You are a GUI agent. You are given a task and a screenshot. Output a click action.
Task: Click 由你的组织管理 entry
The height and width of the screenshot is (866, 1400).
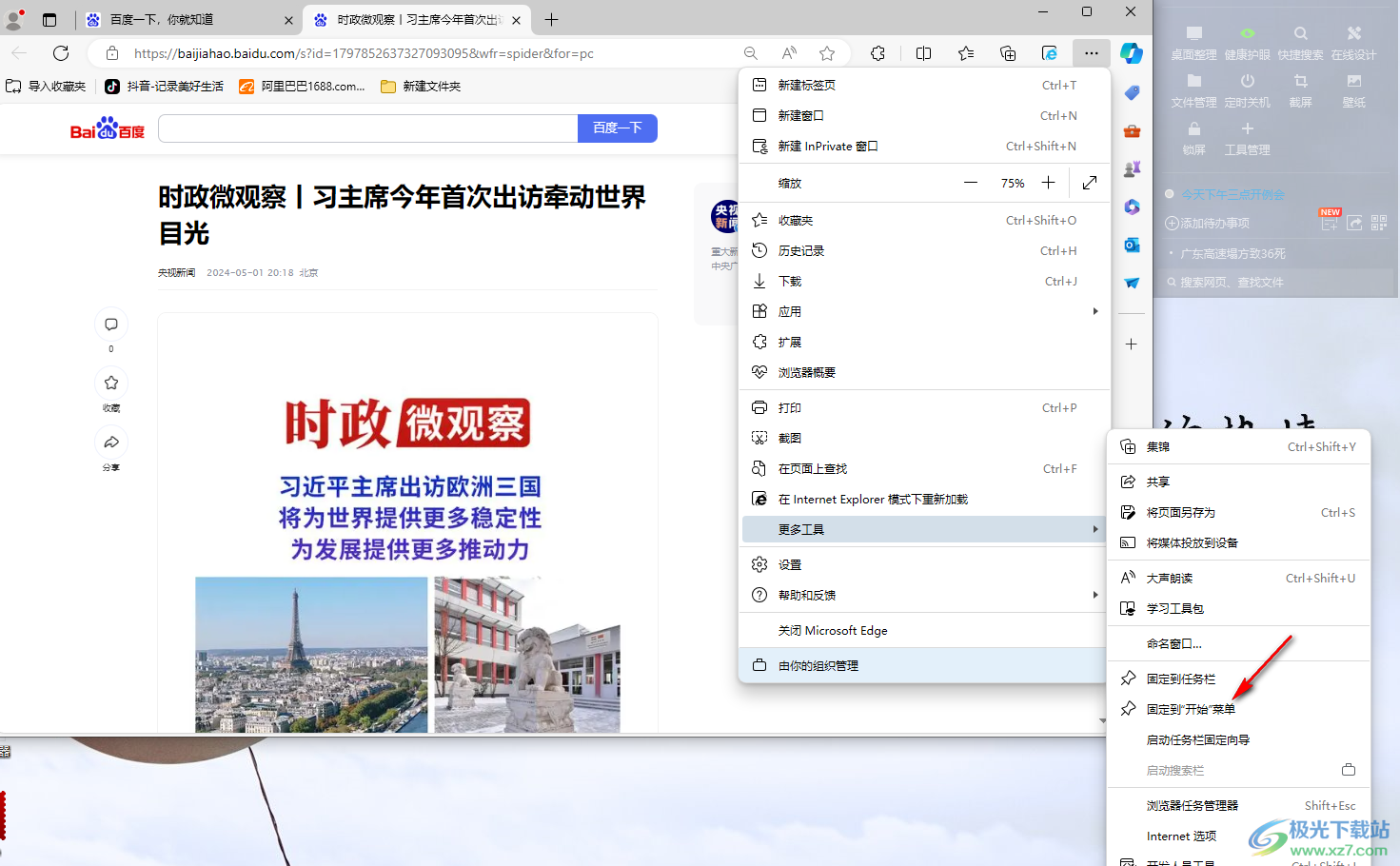point(924,665)
